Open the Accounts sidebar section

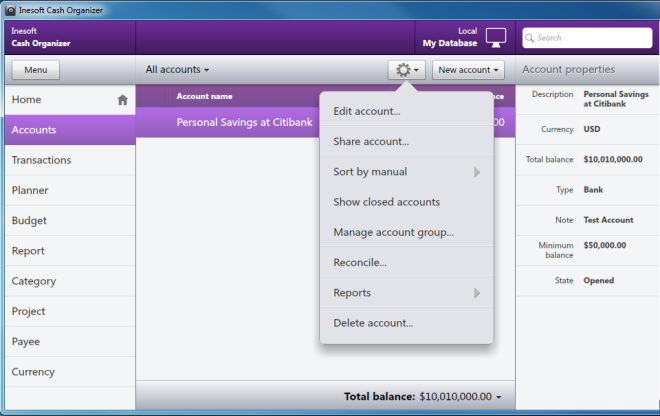tap(70, 130)
